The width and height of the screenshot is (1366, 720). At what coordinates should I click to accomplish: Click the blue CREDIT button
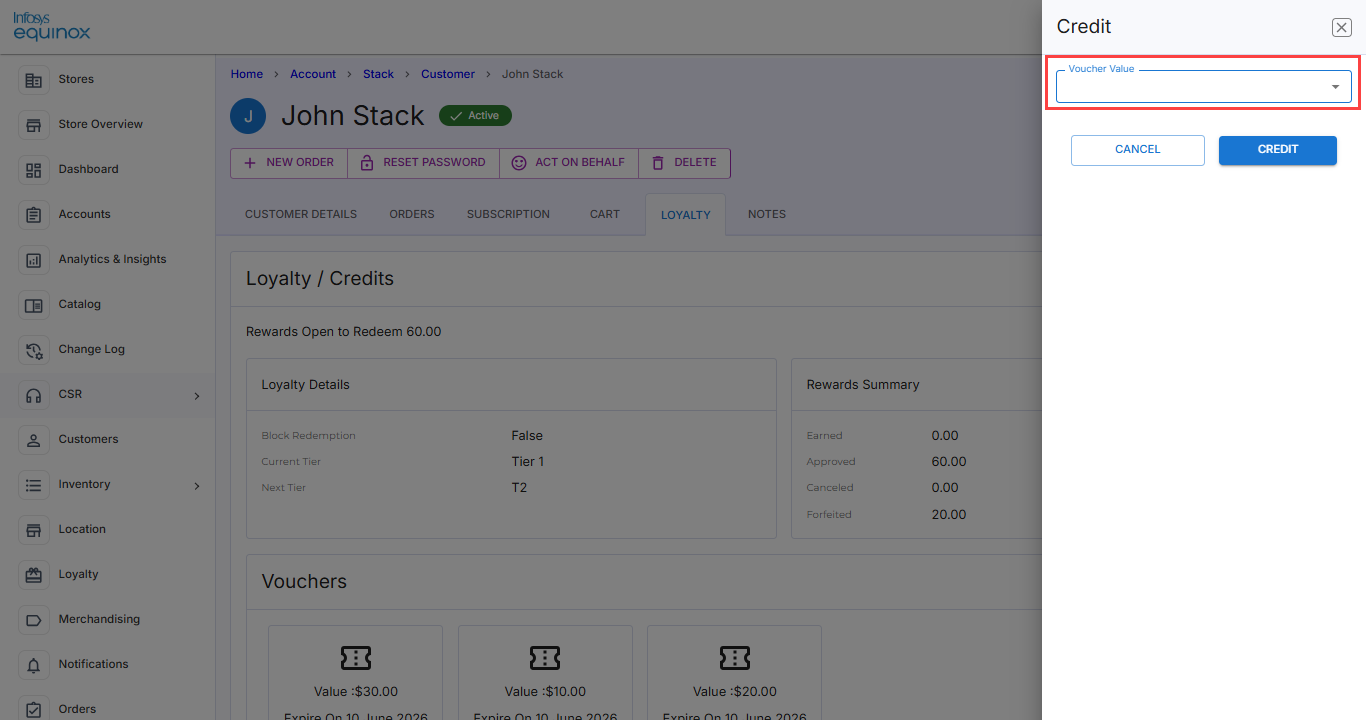point(1278,150)
